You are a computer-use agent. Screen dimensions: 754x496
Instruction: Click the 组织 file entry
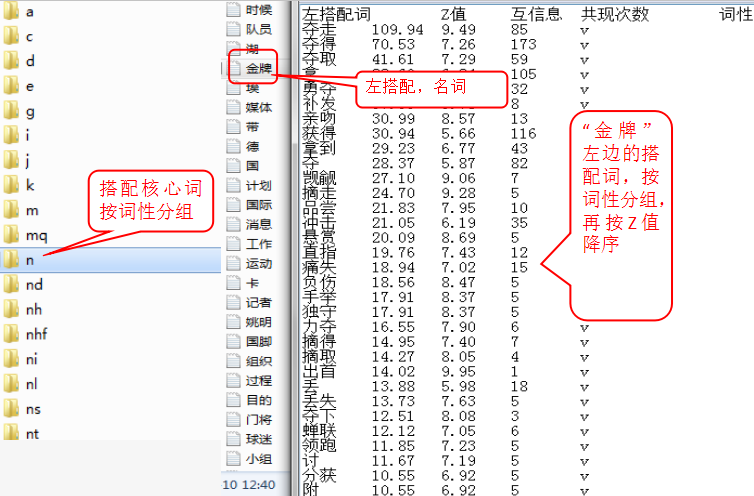point(250,361)
